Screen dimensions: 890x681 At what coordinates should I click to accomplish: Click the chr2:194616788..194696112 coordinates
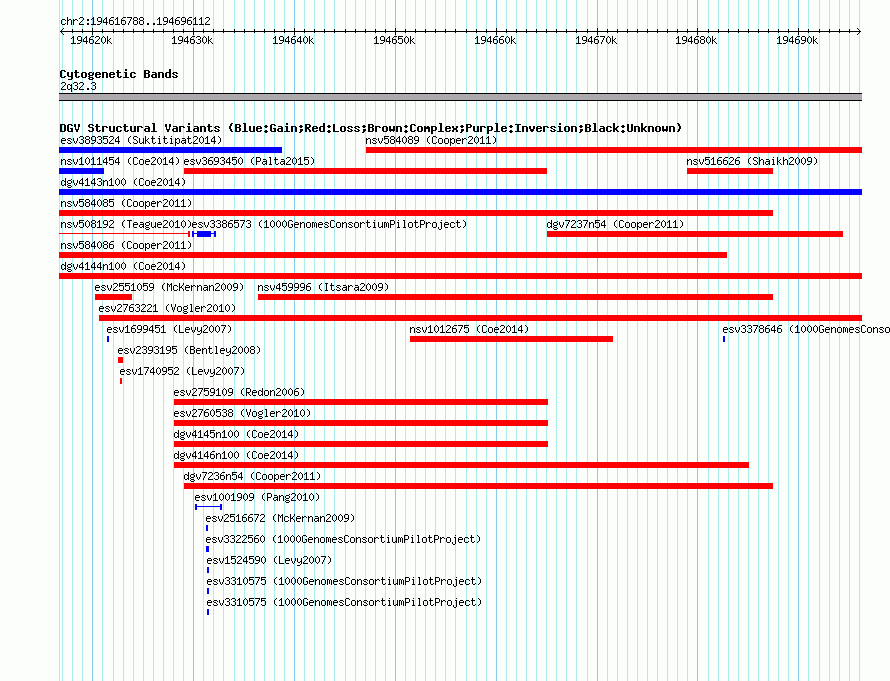click(x=135, y=21)
